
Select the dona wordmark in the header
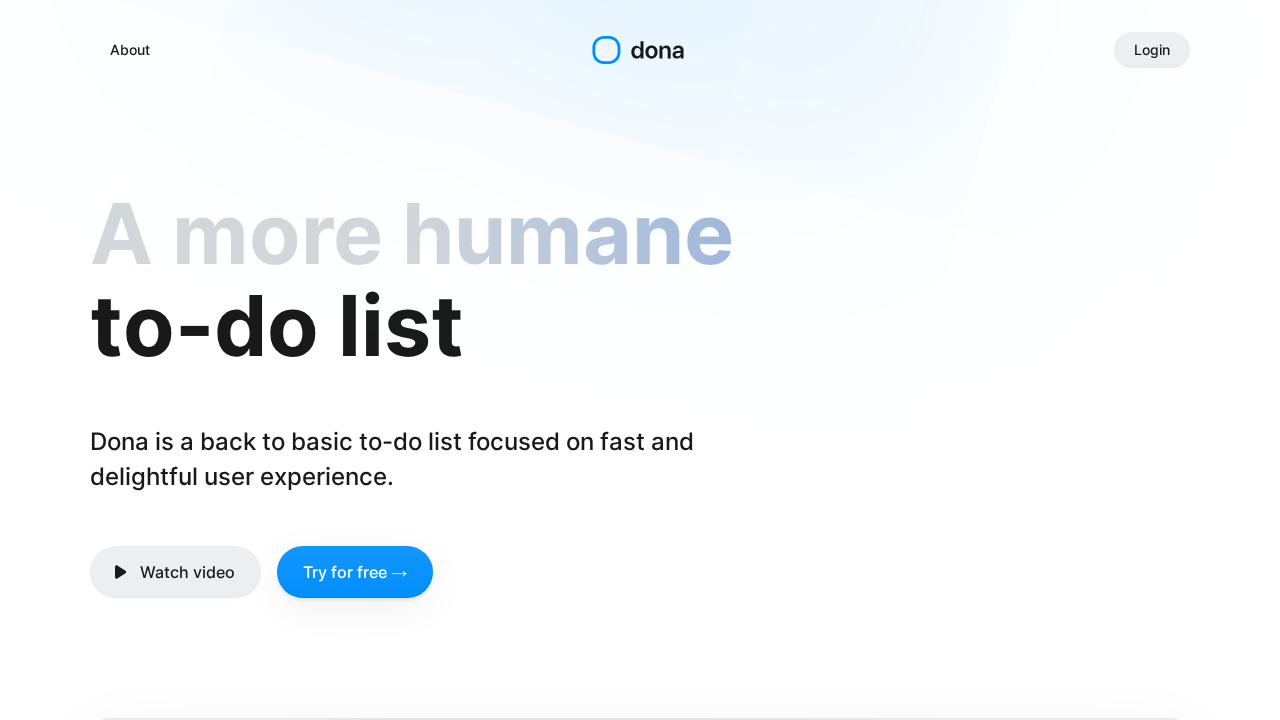pos(657,50)
